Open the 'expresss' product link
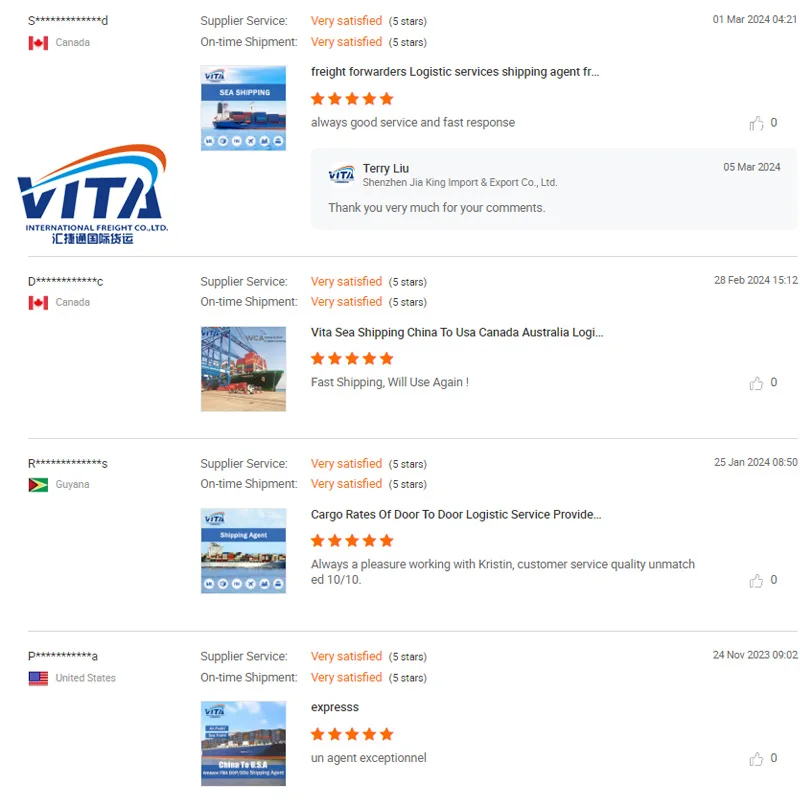The width and height of the screenshot is (800, 800). (x=335, y=707)
